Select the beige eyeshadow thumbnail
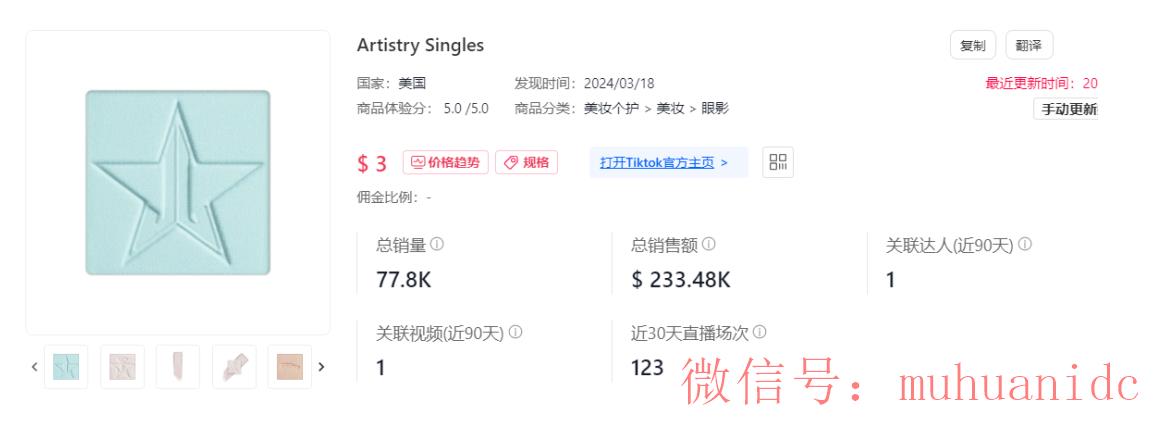 [290, 367]
